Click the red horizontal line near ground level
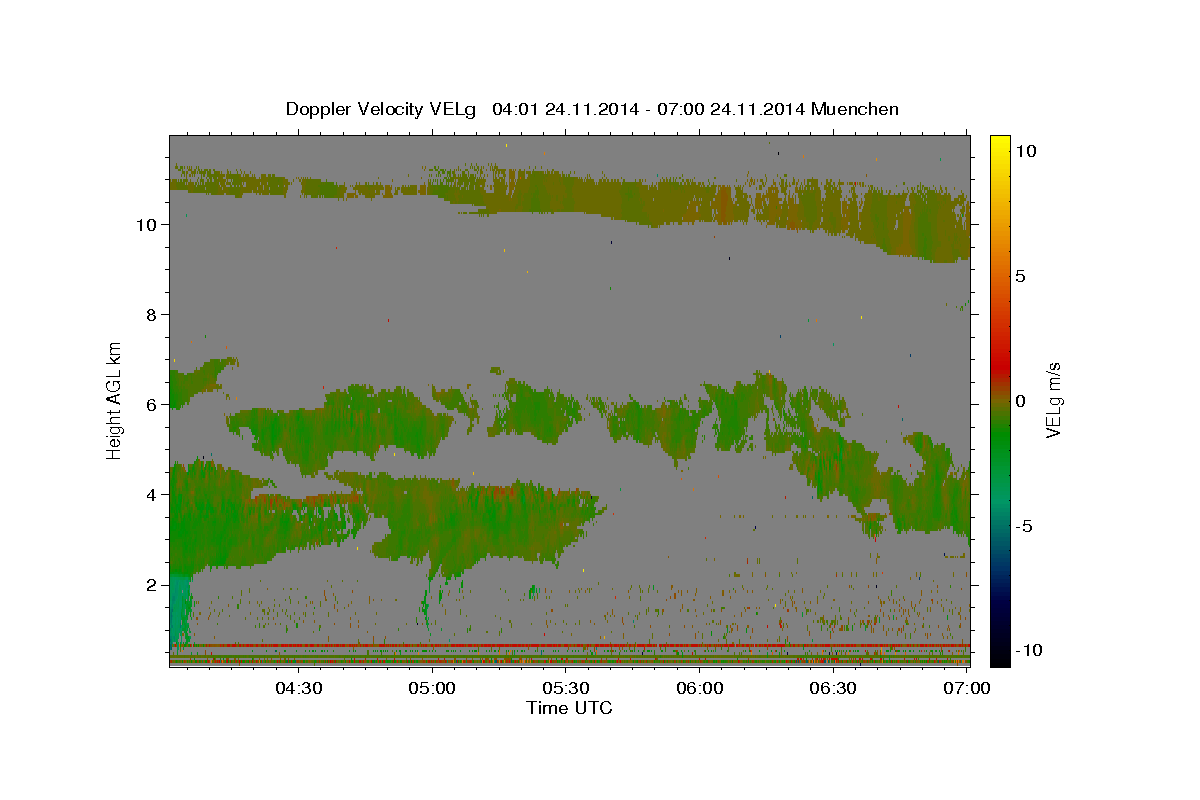Screen dimensions: 1200x800 tap(569, 645)
